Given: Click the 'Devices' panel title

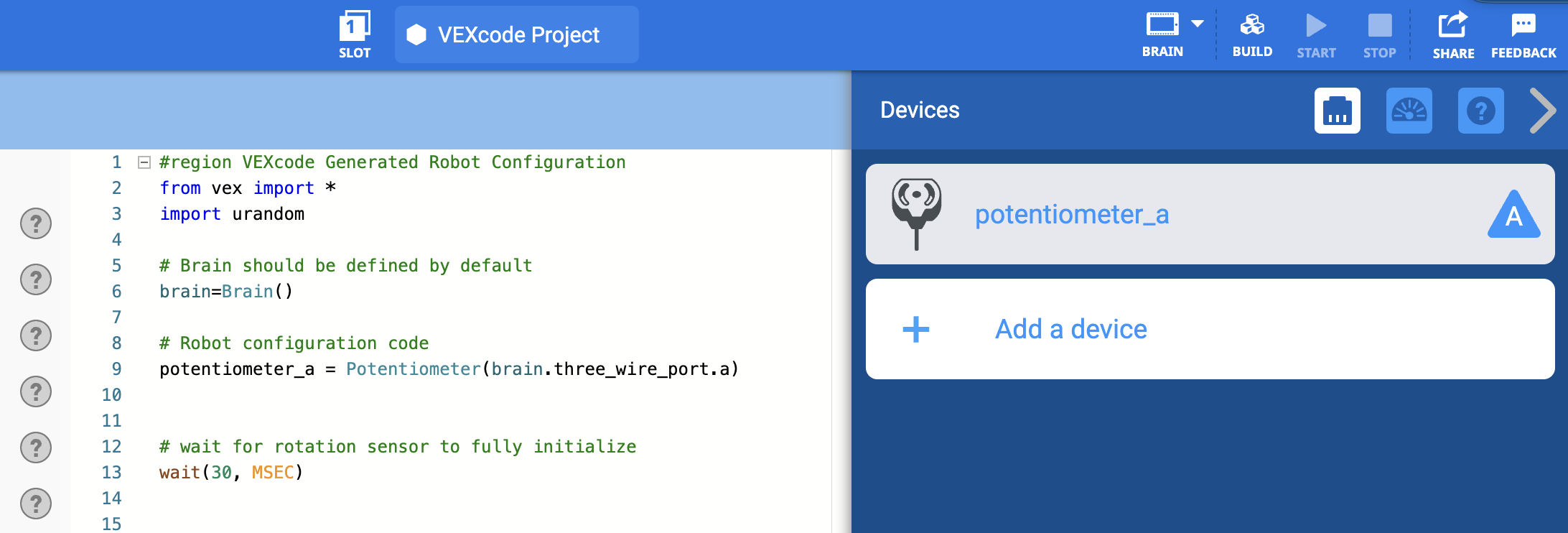Looking at the screenshot, I should (920, 110).
